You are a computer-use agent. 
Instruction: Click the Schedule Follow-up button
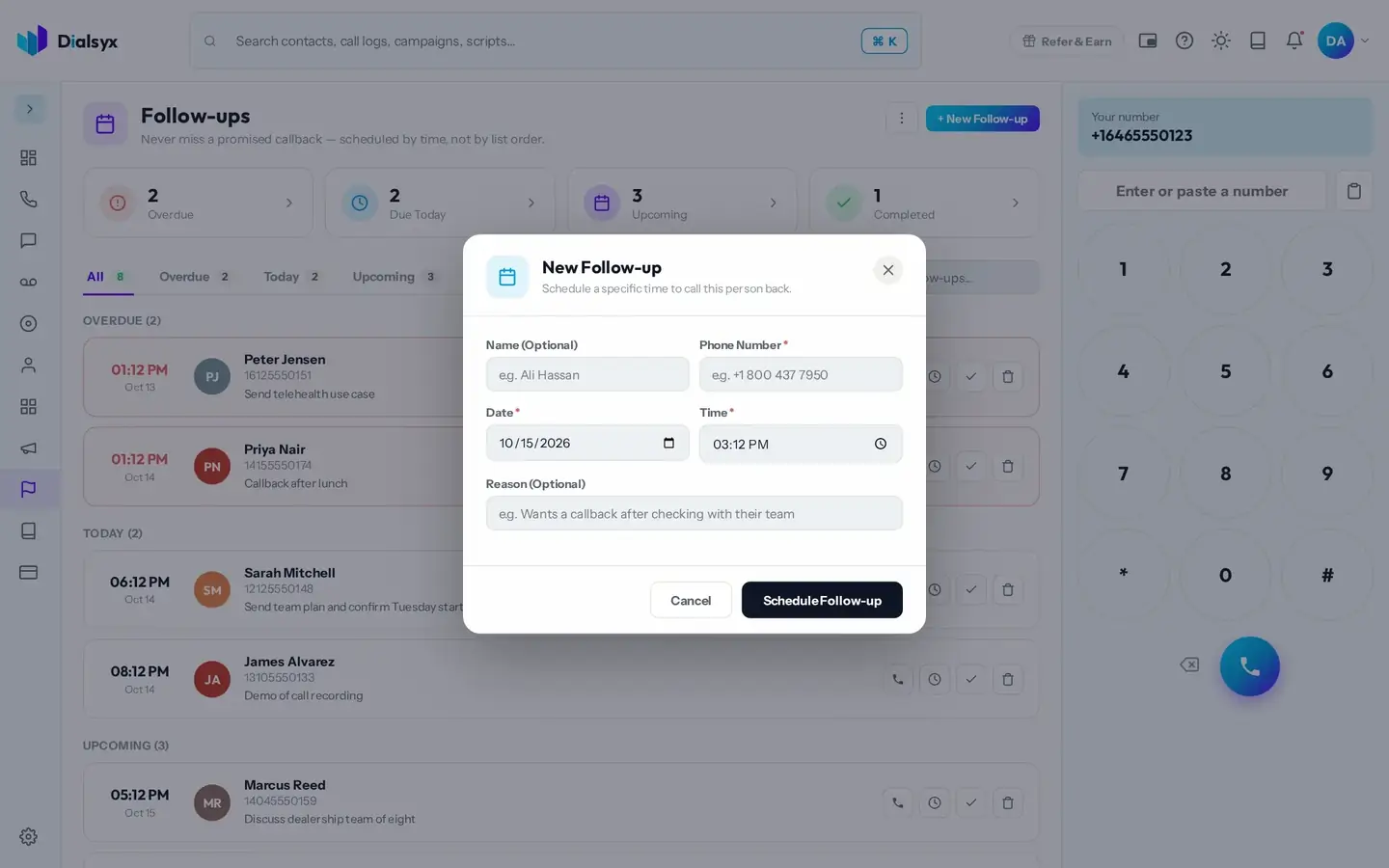pyautogui.click(x=822, y=600)
